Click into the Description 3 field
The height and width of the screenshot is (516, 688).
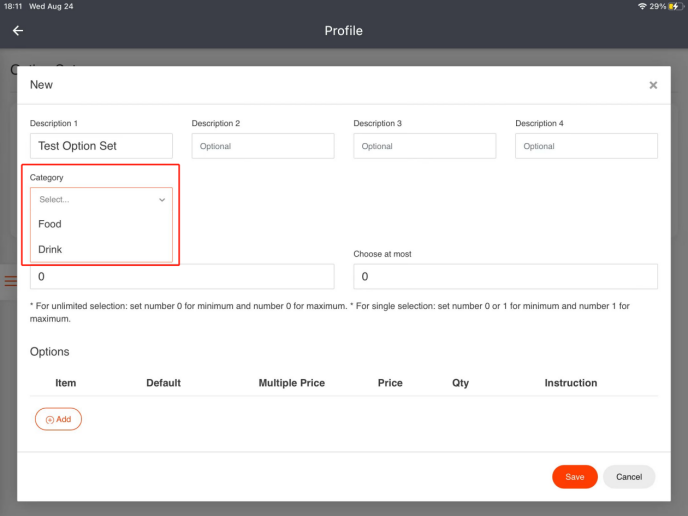click(x=424, y=146)
